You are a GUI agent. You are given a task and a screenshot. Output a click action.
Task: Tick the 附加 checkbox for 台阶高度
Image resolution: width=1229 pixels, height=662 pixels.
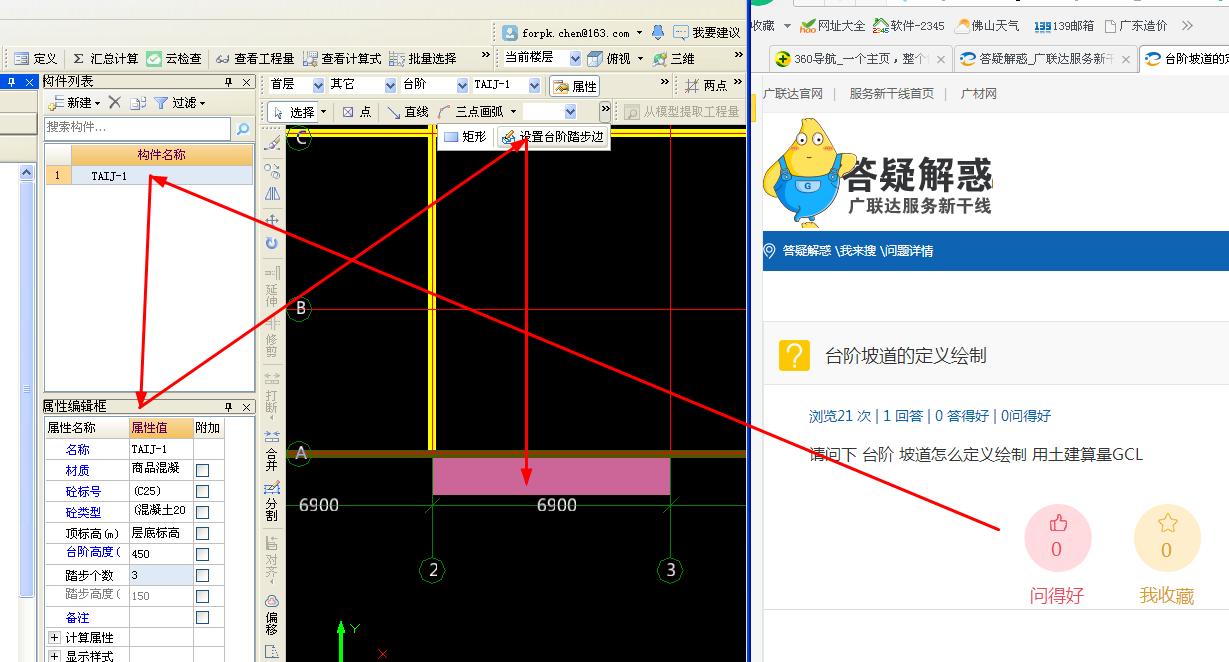coord(203,554)
